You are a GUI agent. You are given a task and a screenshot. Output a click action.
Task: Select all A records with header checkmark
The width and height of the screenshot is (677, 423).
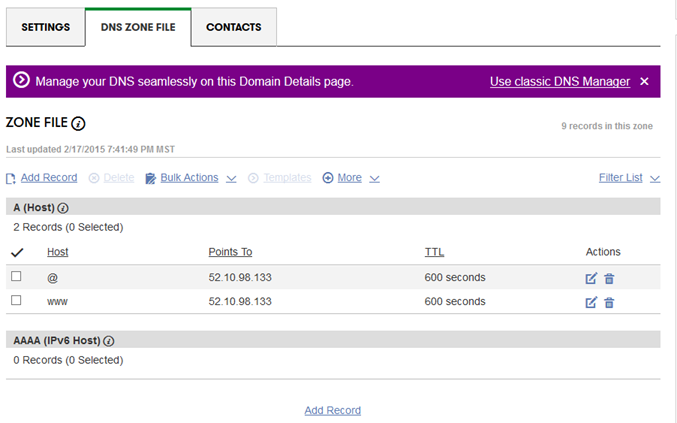coord(17,253)
